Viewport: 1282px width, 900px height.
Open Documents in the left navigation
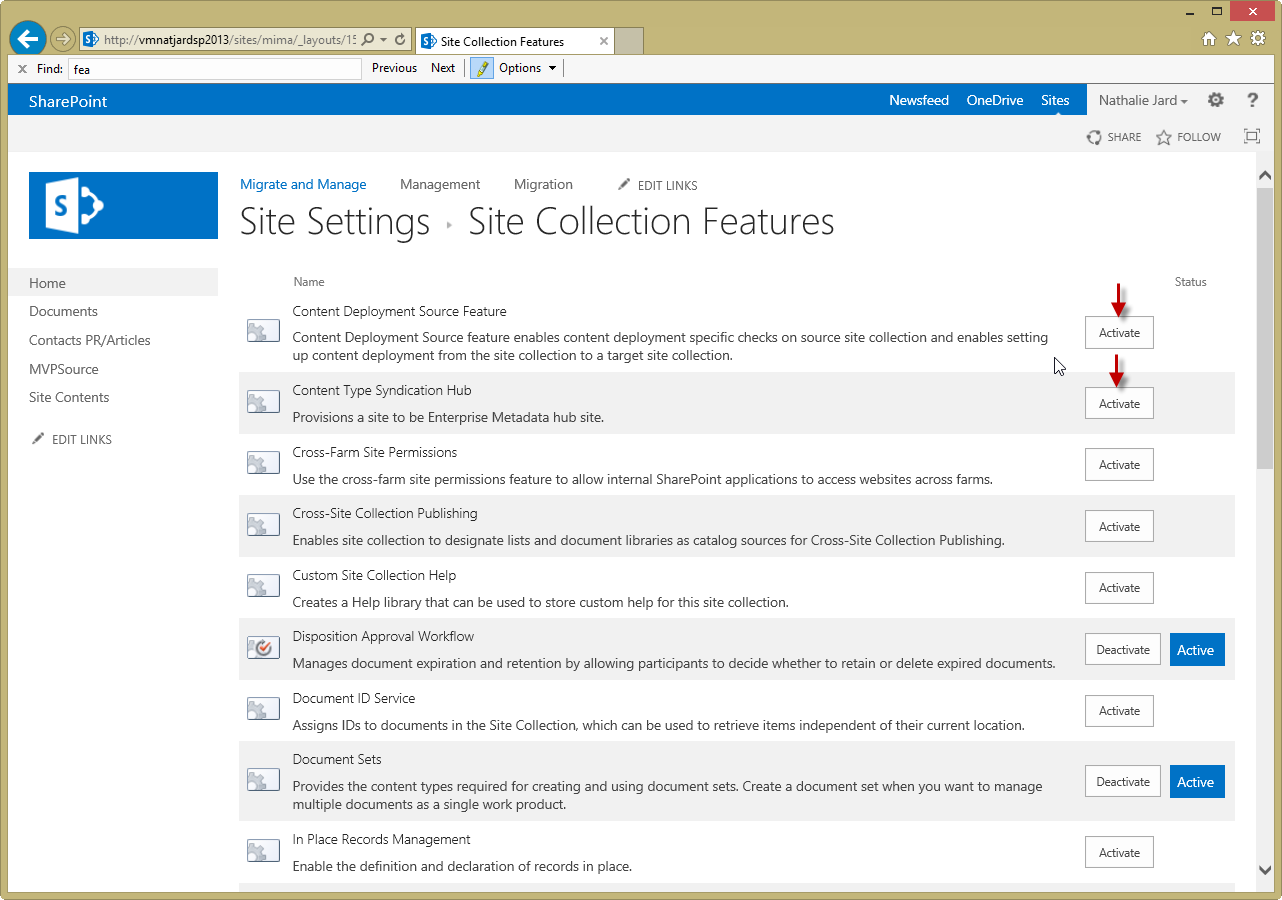63,311
